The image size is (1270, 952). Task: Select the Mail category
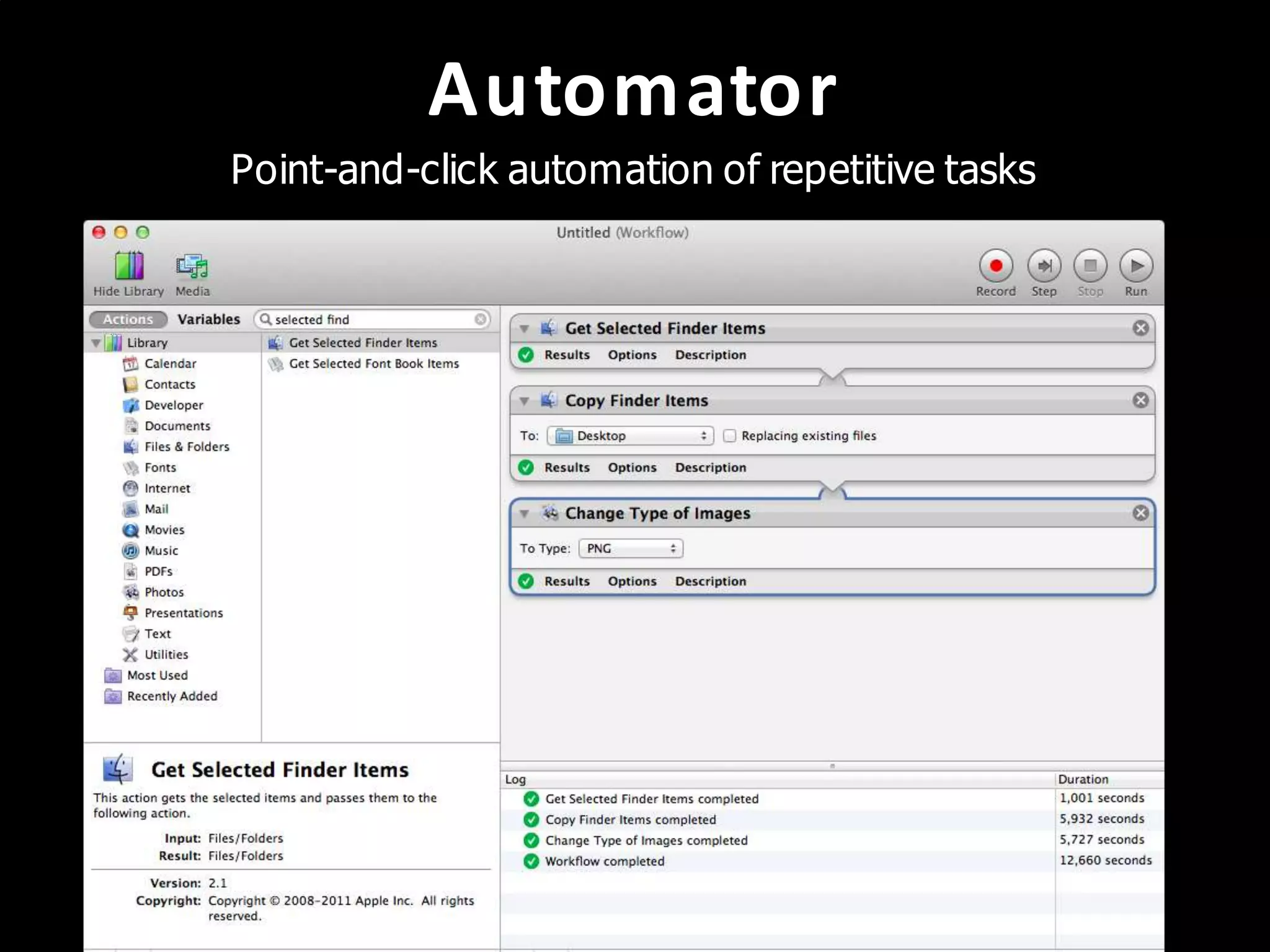pyautogui.click(x=146, y=509)
